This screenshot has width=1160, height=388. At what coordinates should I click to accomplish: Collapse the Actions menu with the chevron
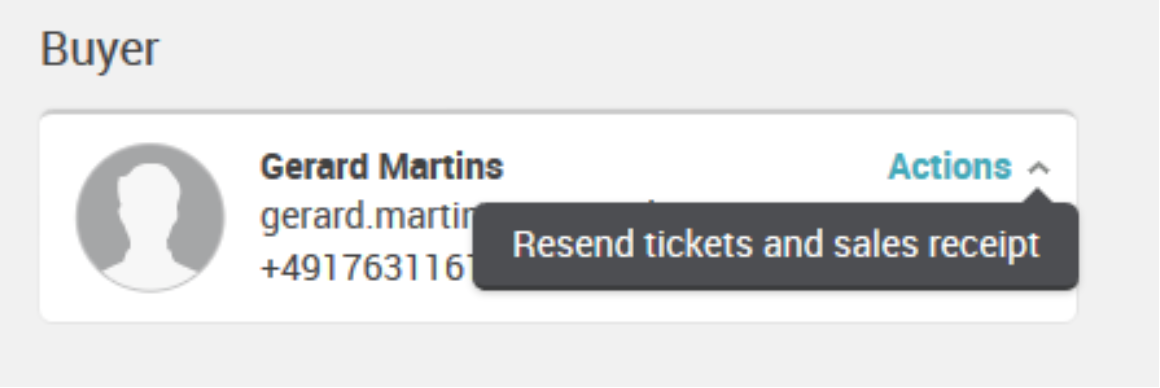(1039, 168)
